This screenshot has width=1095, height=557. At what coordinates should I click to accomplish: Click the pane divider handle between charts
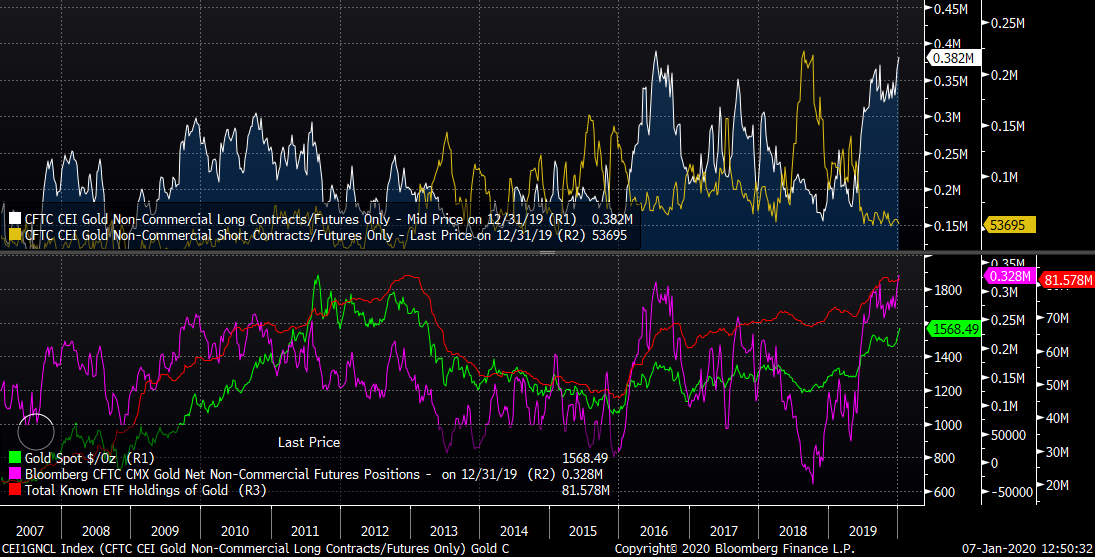pos(547,252)
